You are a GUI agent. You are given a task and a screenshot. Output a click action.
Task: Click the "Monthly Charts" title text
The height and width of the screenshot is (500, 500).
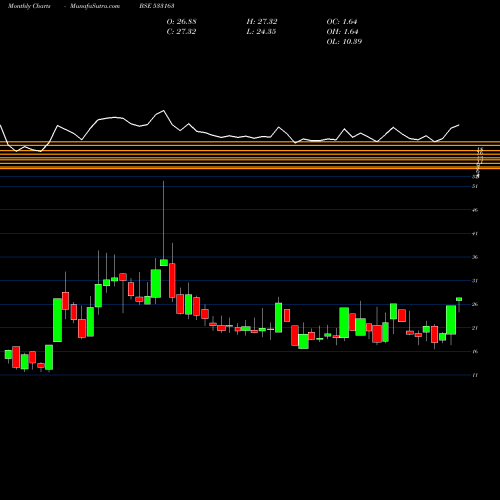(29, 6)
